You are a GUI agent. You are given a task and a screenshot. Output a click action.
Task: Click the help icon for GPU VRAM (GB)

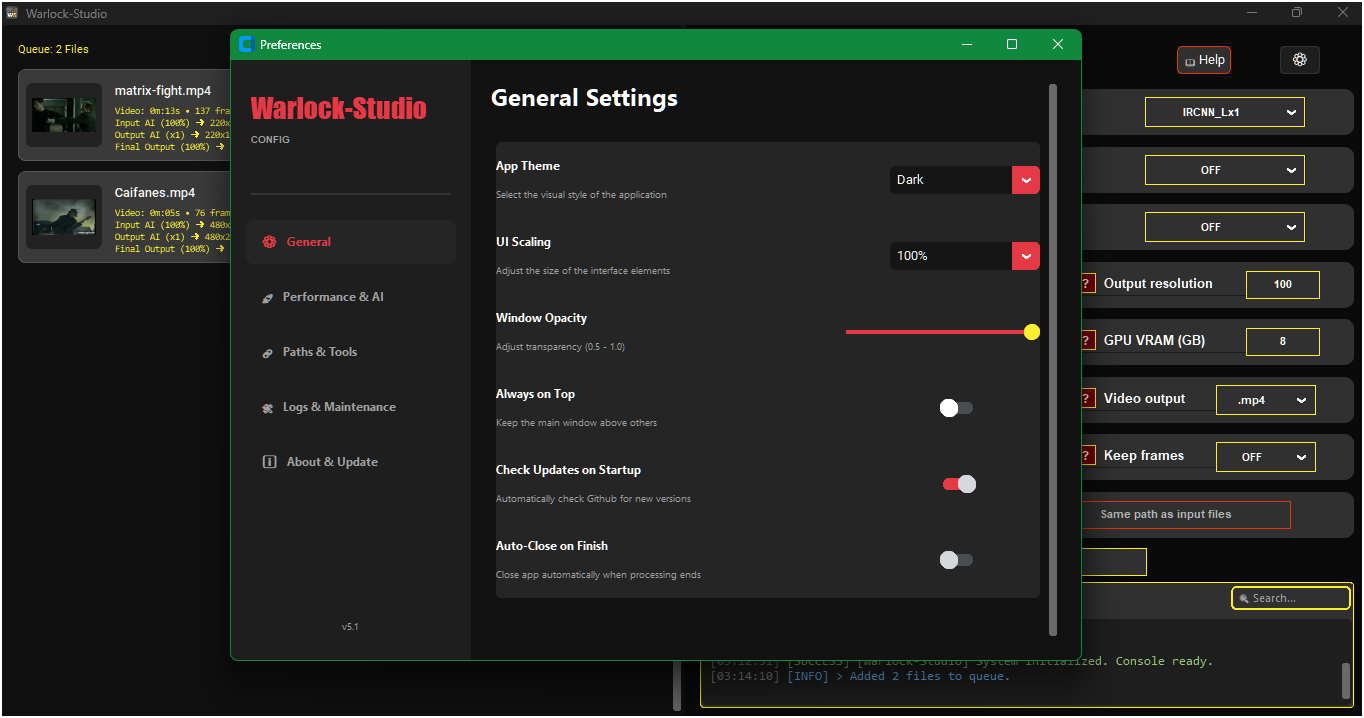[x=1087, y=341]
